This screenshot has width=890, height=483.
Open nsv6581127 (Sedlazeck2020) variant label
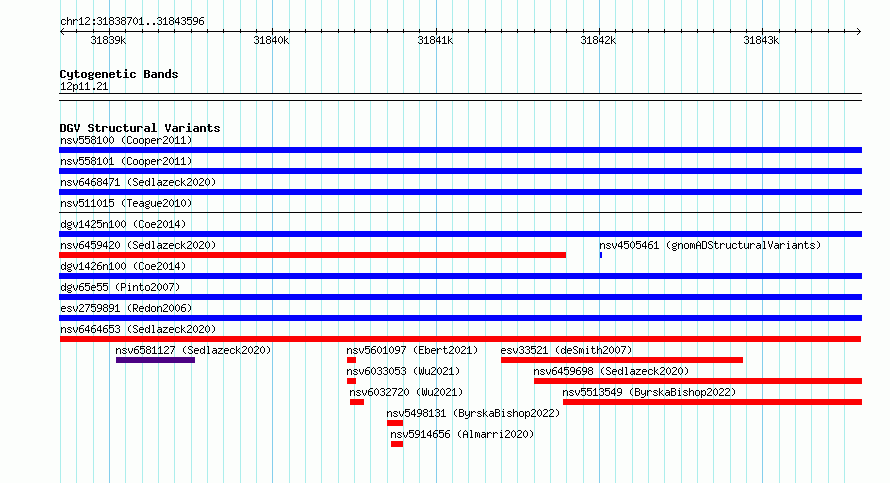click(193, 350)
